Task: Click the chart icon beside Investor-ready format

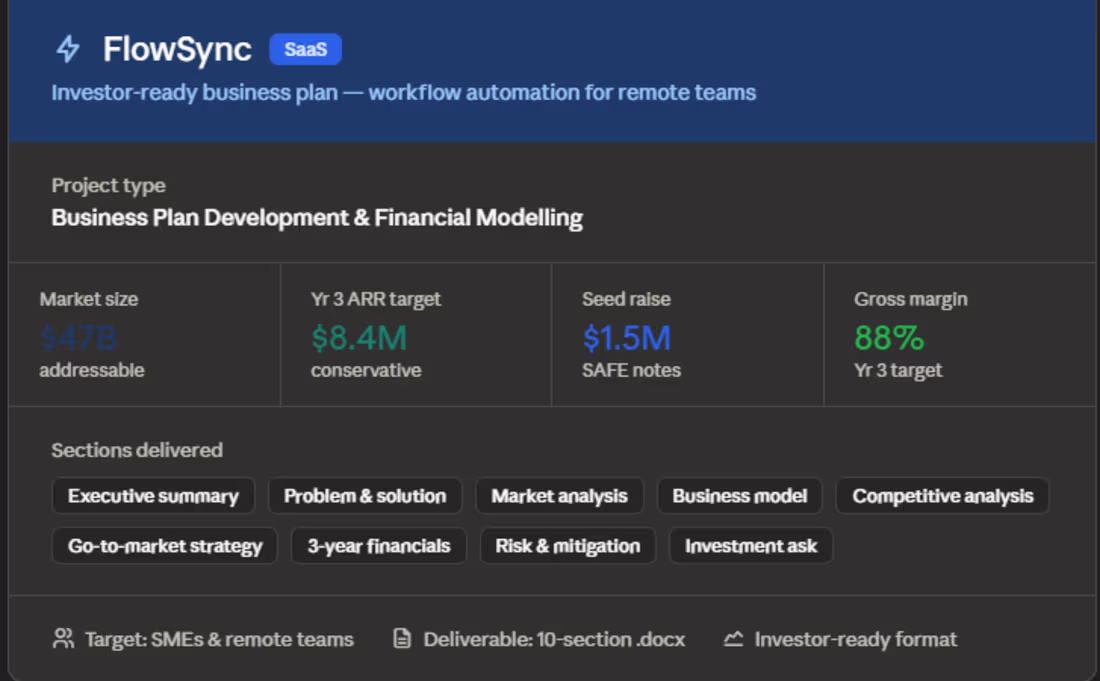Action: point(733,638)
